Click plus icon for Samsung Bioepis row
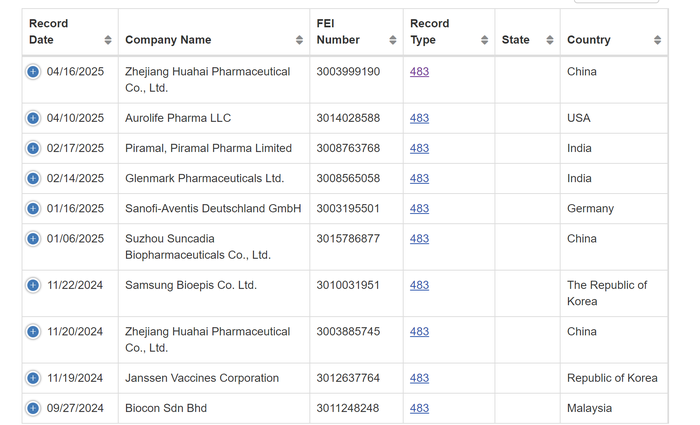This screenshot has height=425, width=700. coord(33,285)
